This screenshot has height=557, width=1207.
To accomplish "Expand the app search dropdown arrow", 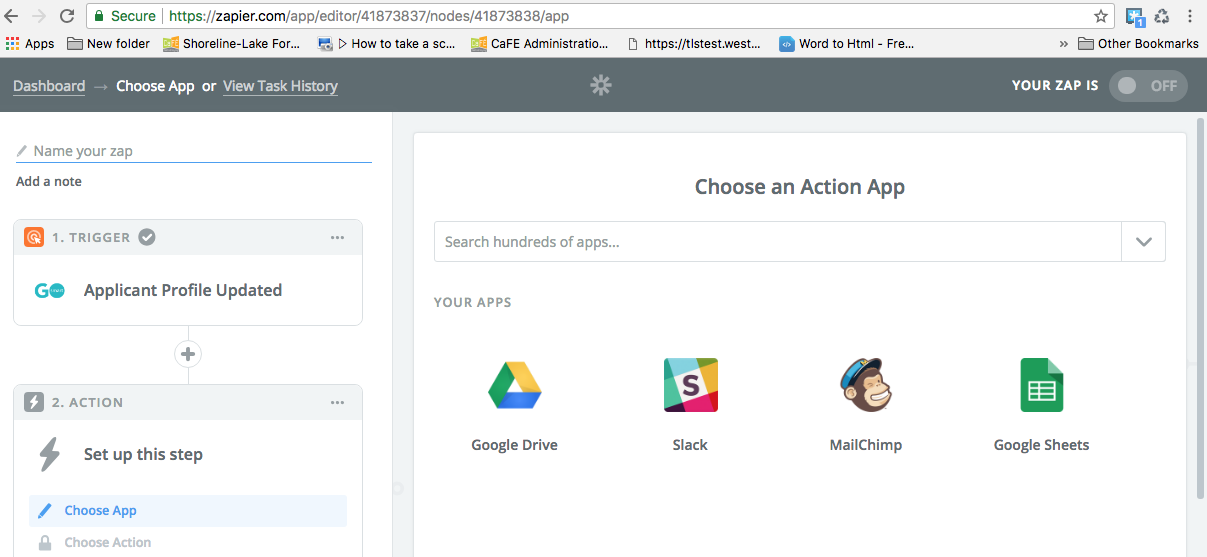I will tap(1144, 242).
